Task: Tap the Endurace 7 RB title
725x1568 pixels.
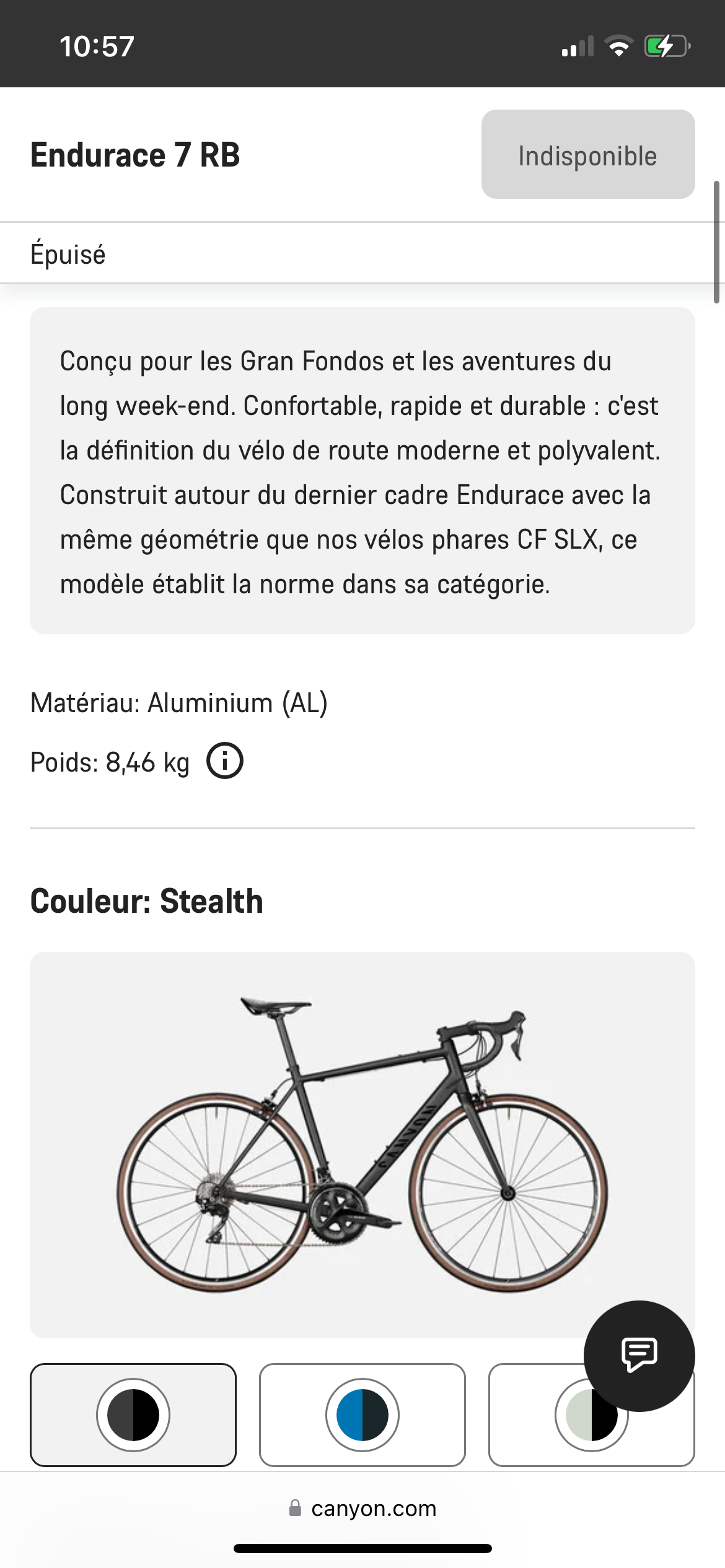Action: pyautogui.click(x=135, y=155)
